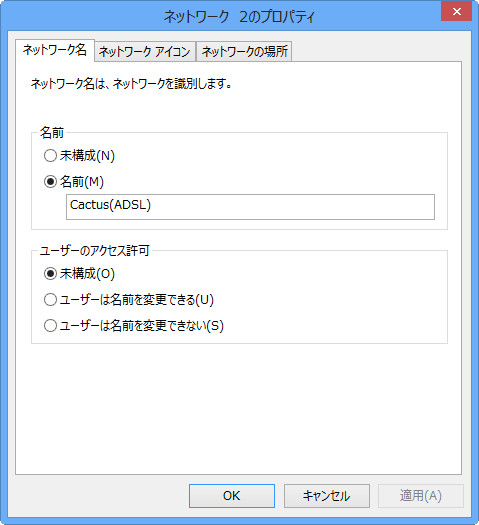Click the ネットワーク名は、ネットワークを識別します description text

pyautogui.click(x=131, y=84)
